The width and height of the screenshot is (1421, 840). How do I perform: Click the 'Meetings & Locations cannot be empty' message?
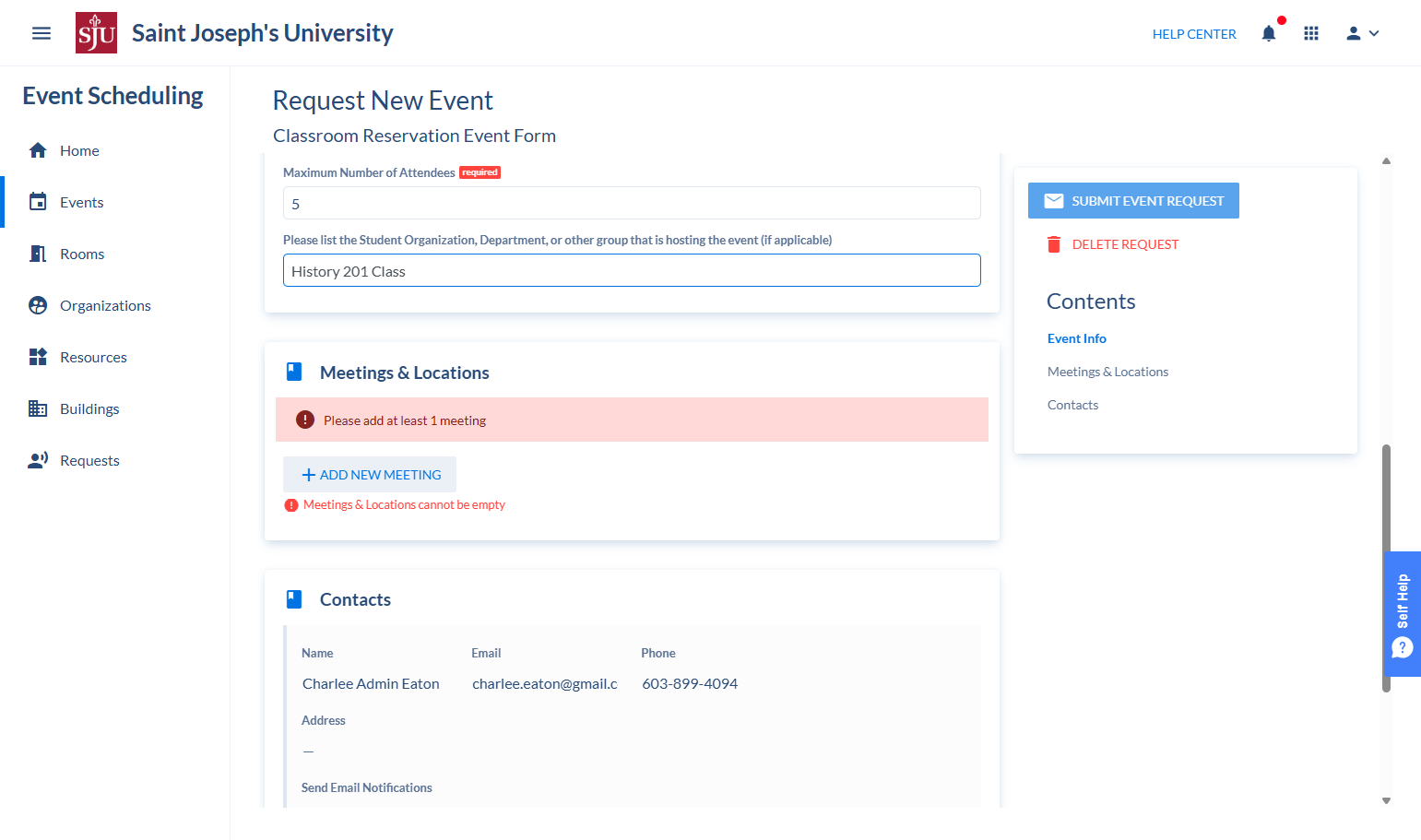click(x=404, y=504)
